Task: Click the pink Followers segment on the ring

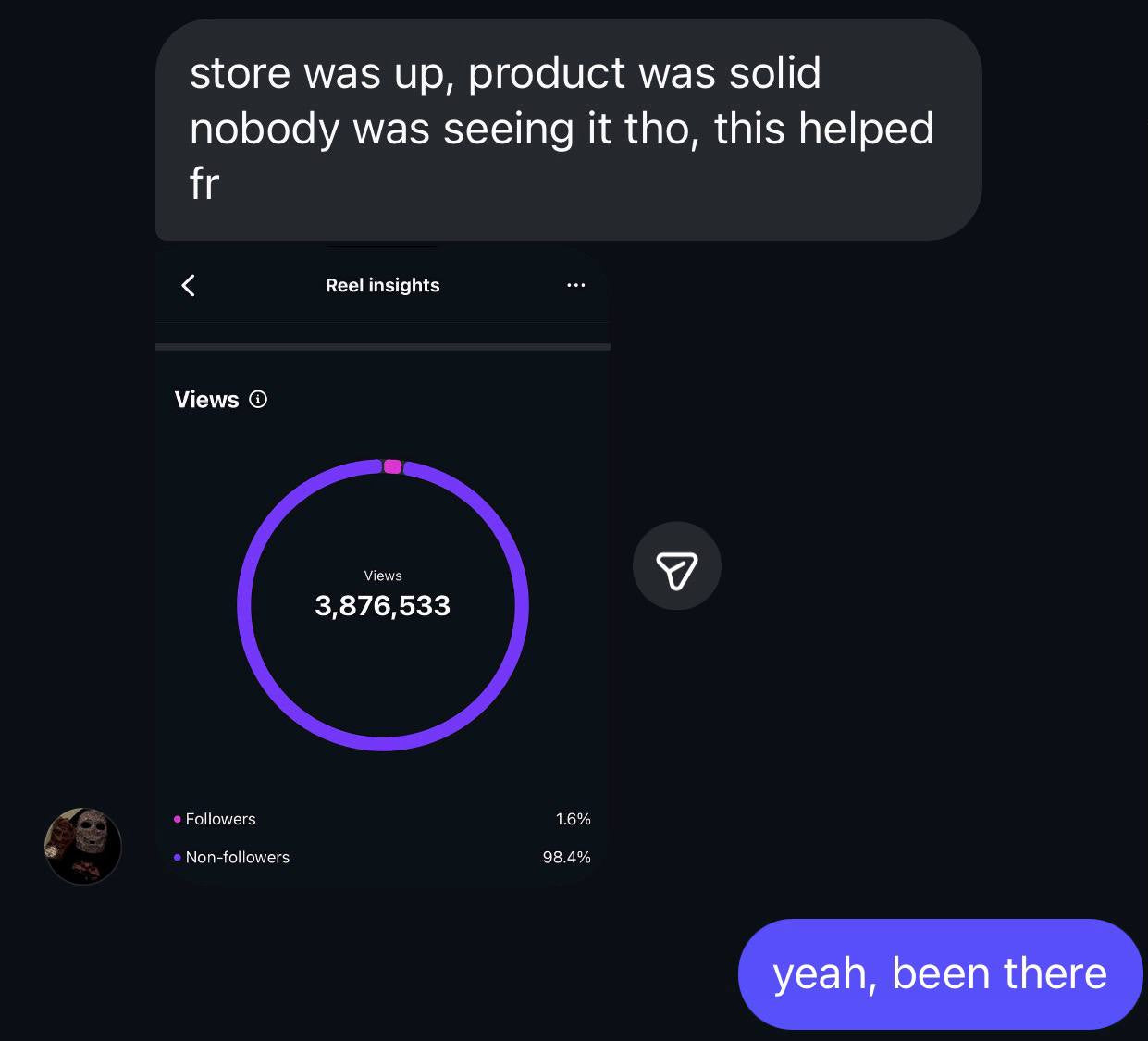Action: tap(392, 466)
